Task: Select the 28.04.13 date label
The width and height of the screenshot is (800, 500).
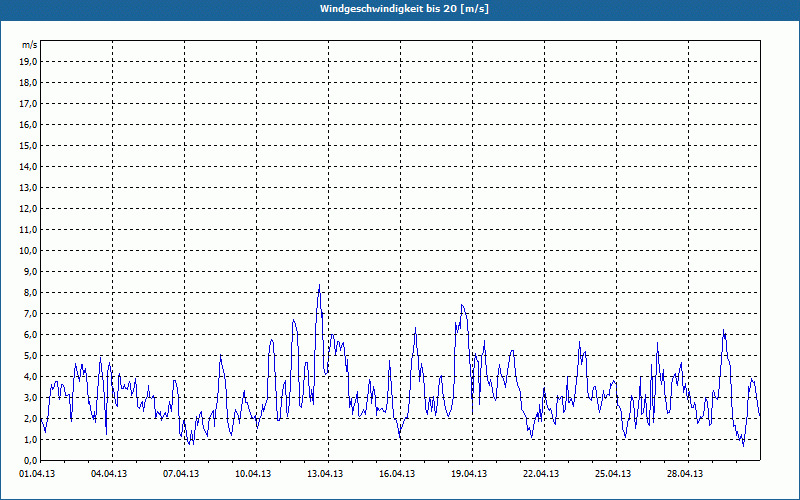Action: (x=685, y=474)
